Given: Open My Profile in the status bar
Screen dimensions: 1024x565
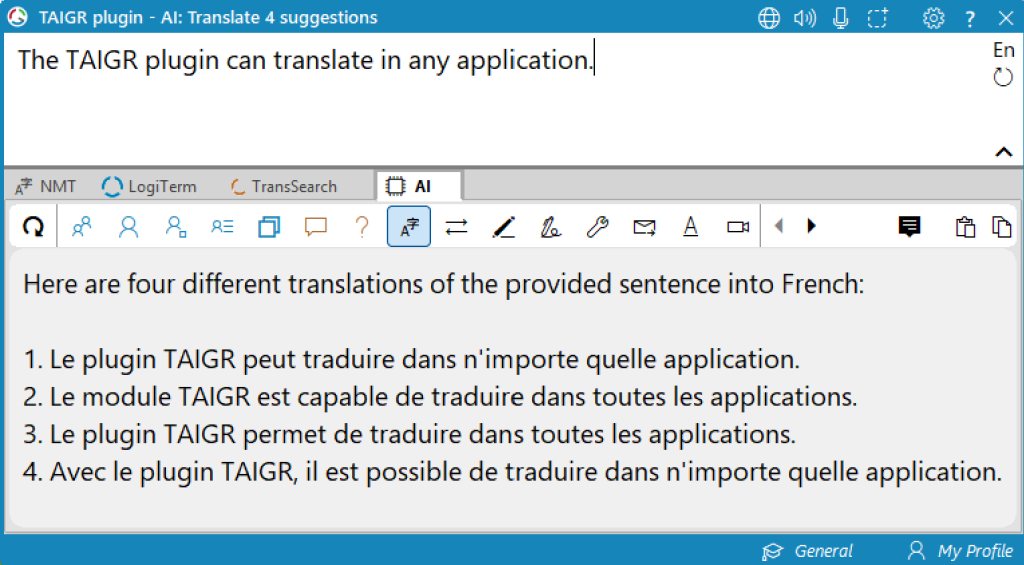Looking at the screenshot, I should pyautogui.click(x=960, y=551).
